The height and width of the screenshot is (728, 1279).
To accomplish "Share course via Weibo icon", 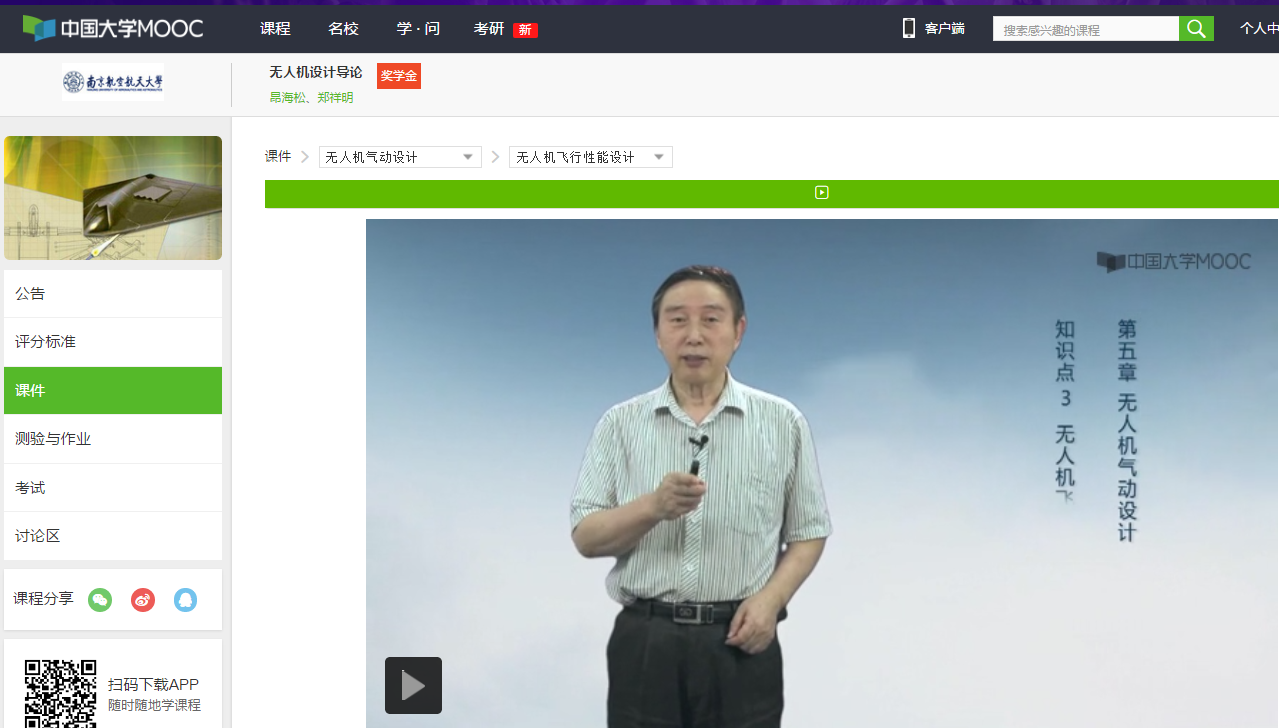I will (143, 600).
